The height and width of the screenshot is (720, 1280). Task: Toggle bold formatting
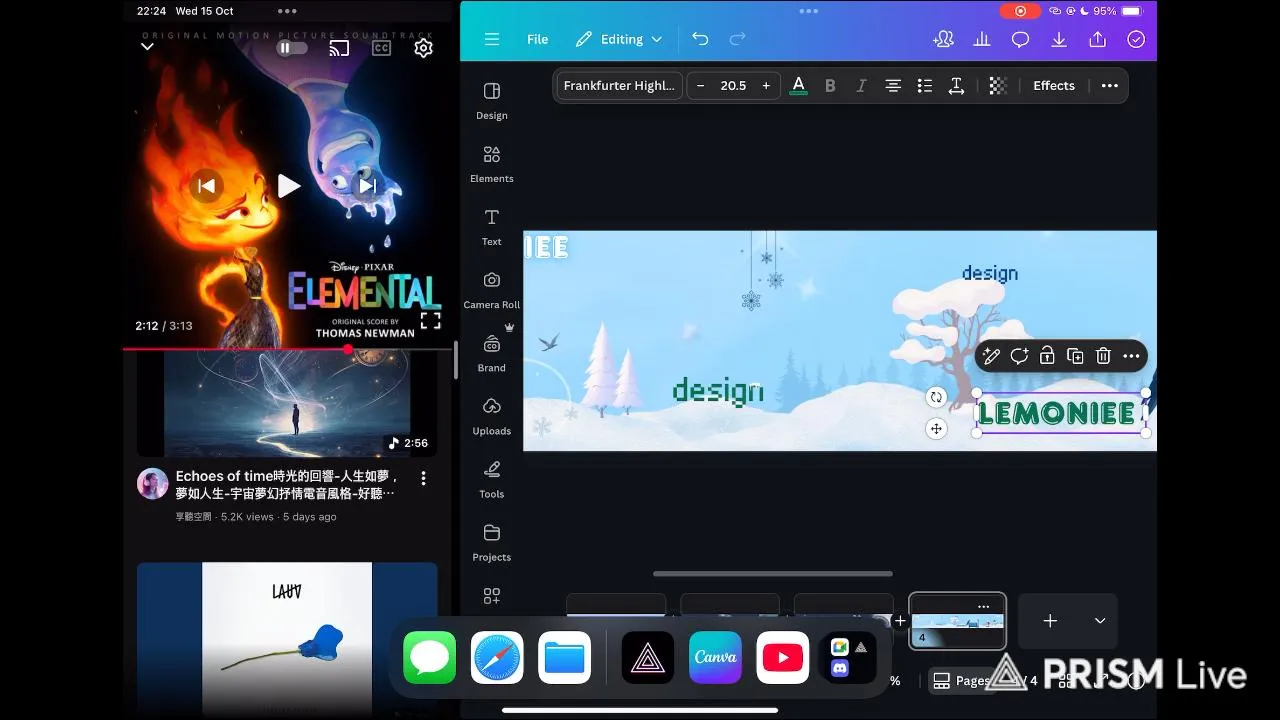[x=830, y=86]
